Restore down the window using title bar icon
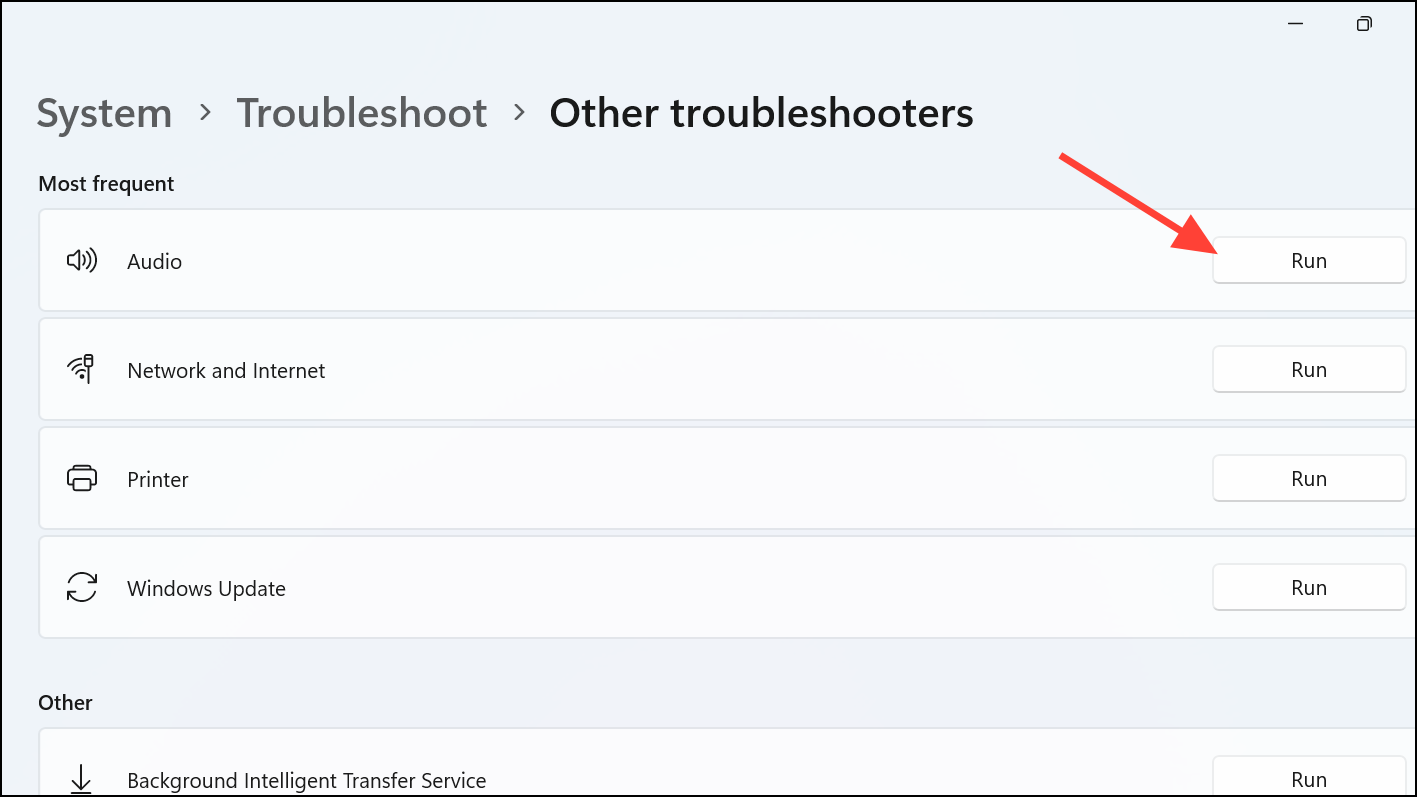The height and width of the screenshot is (797, 1417). (1364, 24)
